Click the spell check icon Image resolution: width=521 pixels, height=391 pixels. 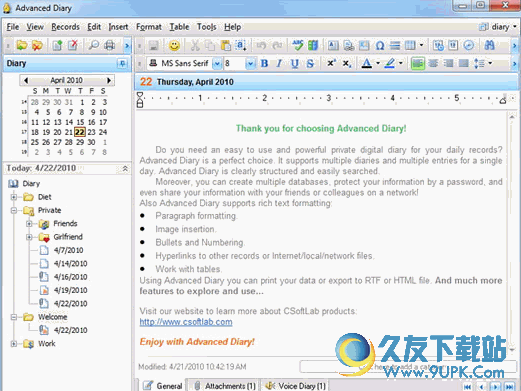(297, 45)
